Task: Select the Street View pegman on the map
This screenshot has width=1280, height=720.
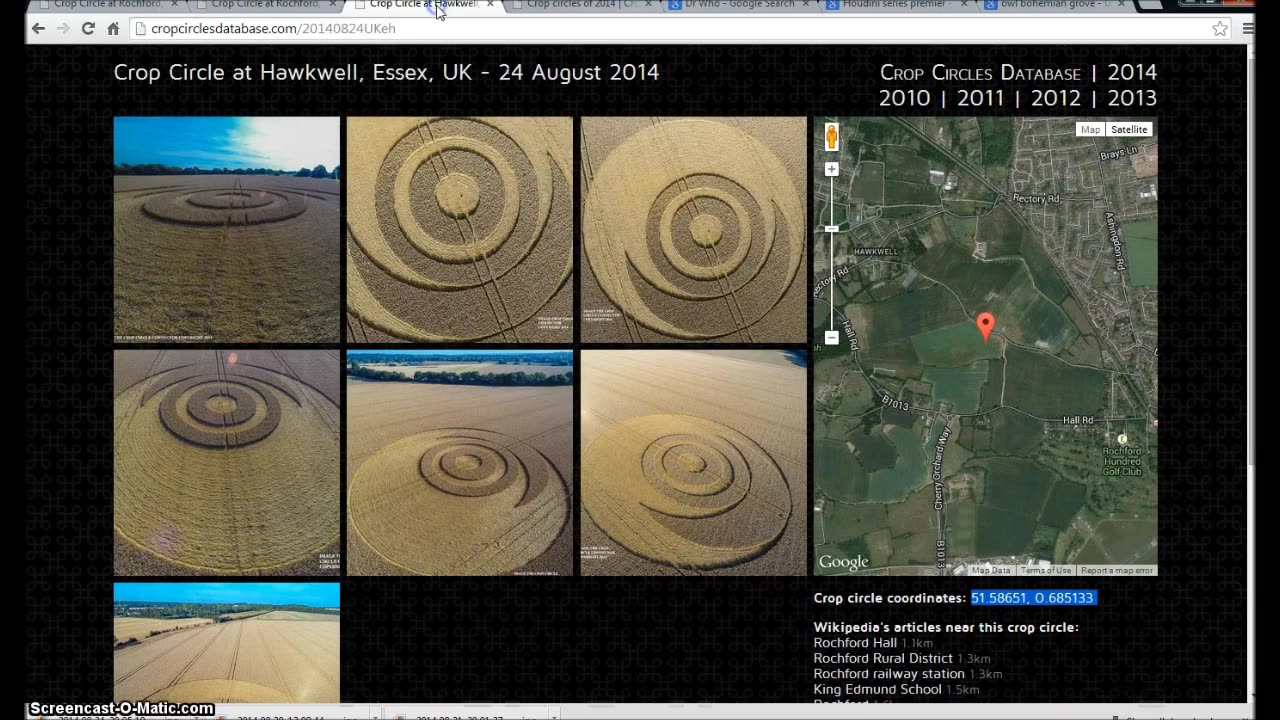Action: pyautogui.click(x=831, y=138)
